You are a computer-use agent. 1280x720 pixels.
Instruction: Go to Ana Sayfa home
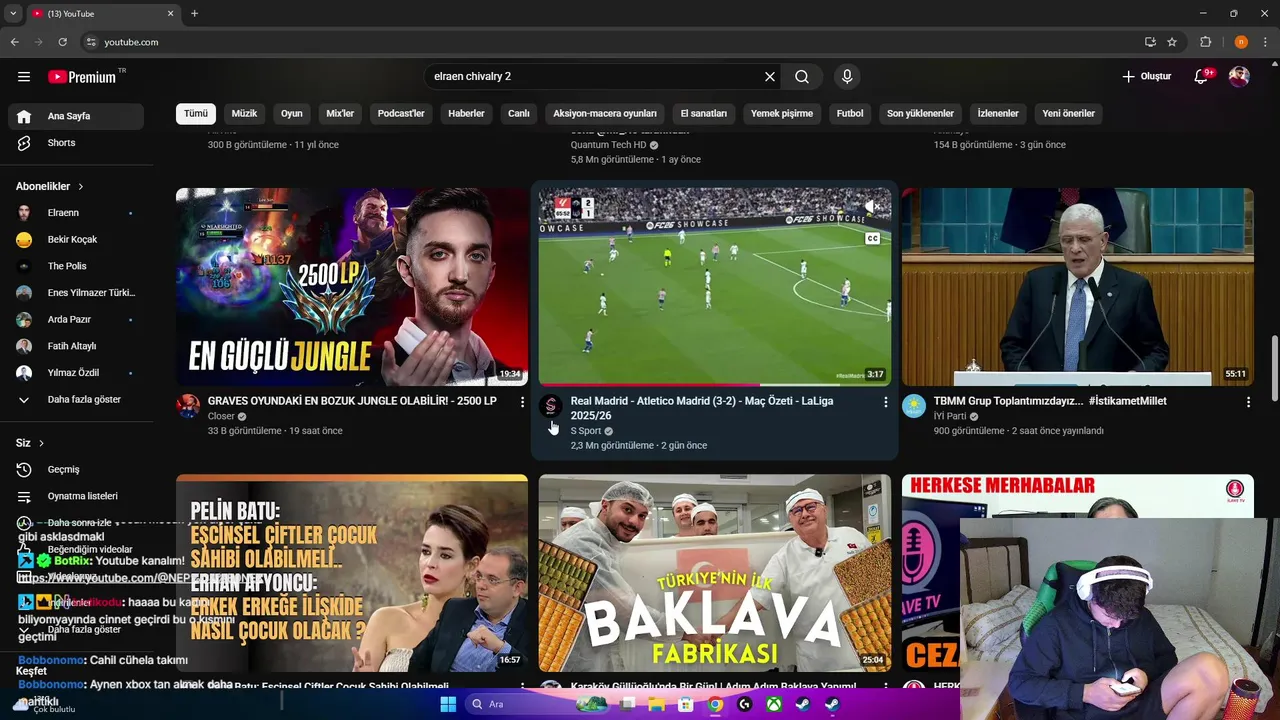pos(76,116)
